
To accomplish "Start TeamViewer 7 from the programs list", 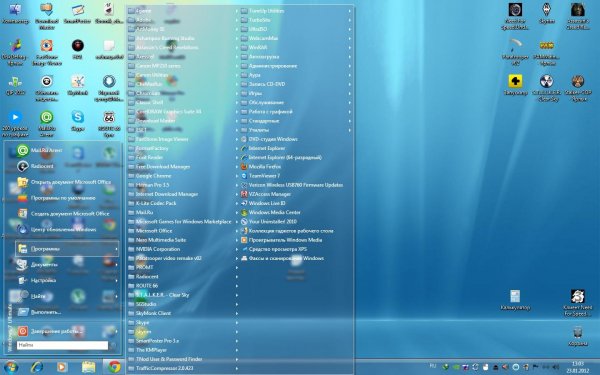I will click(260, 176).
